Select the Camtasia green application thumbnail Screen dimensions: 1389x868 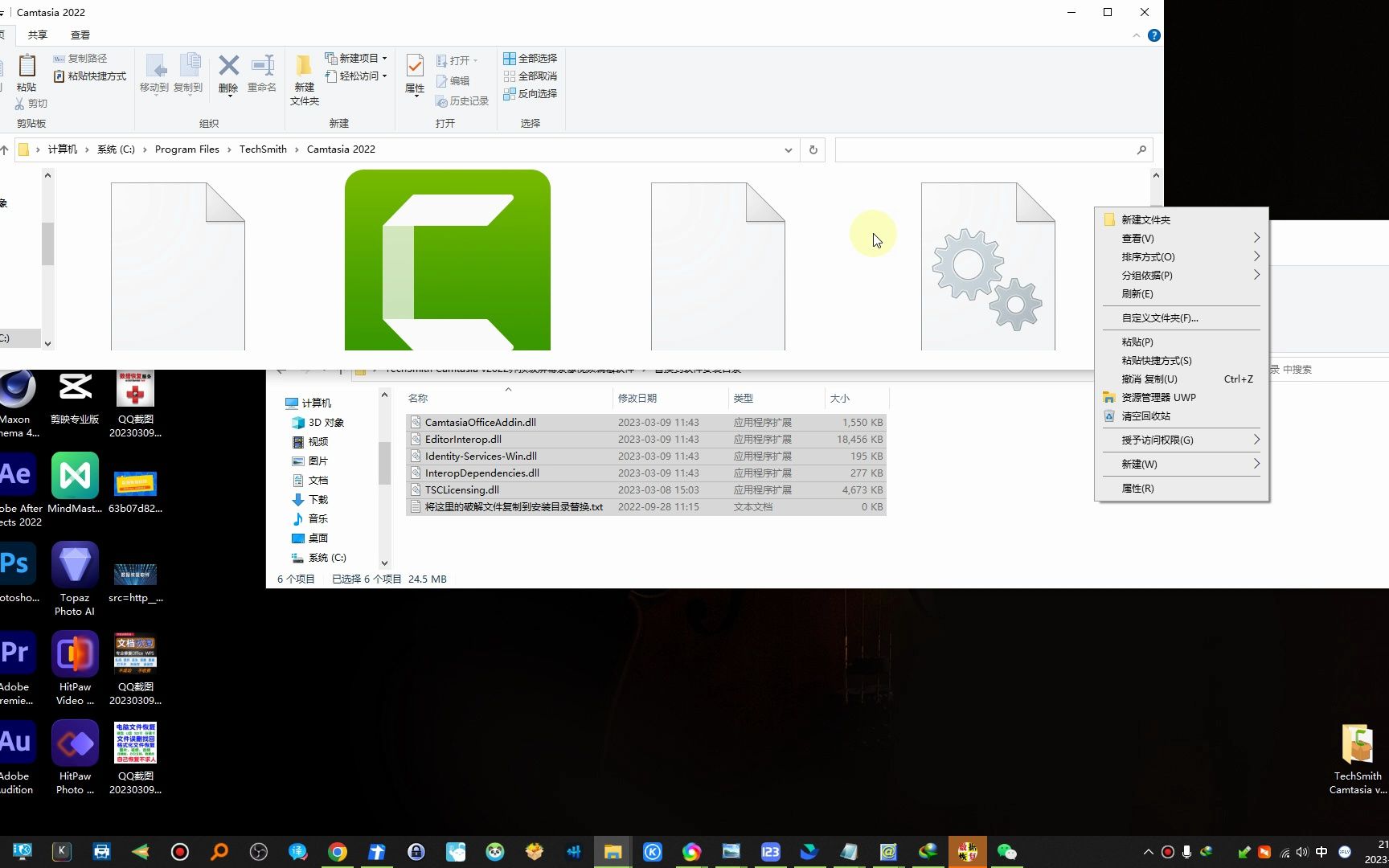(448, 260)
